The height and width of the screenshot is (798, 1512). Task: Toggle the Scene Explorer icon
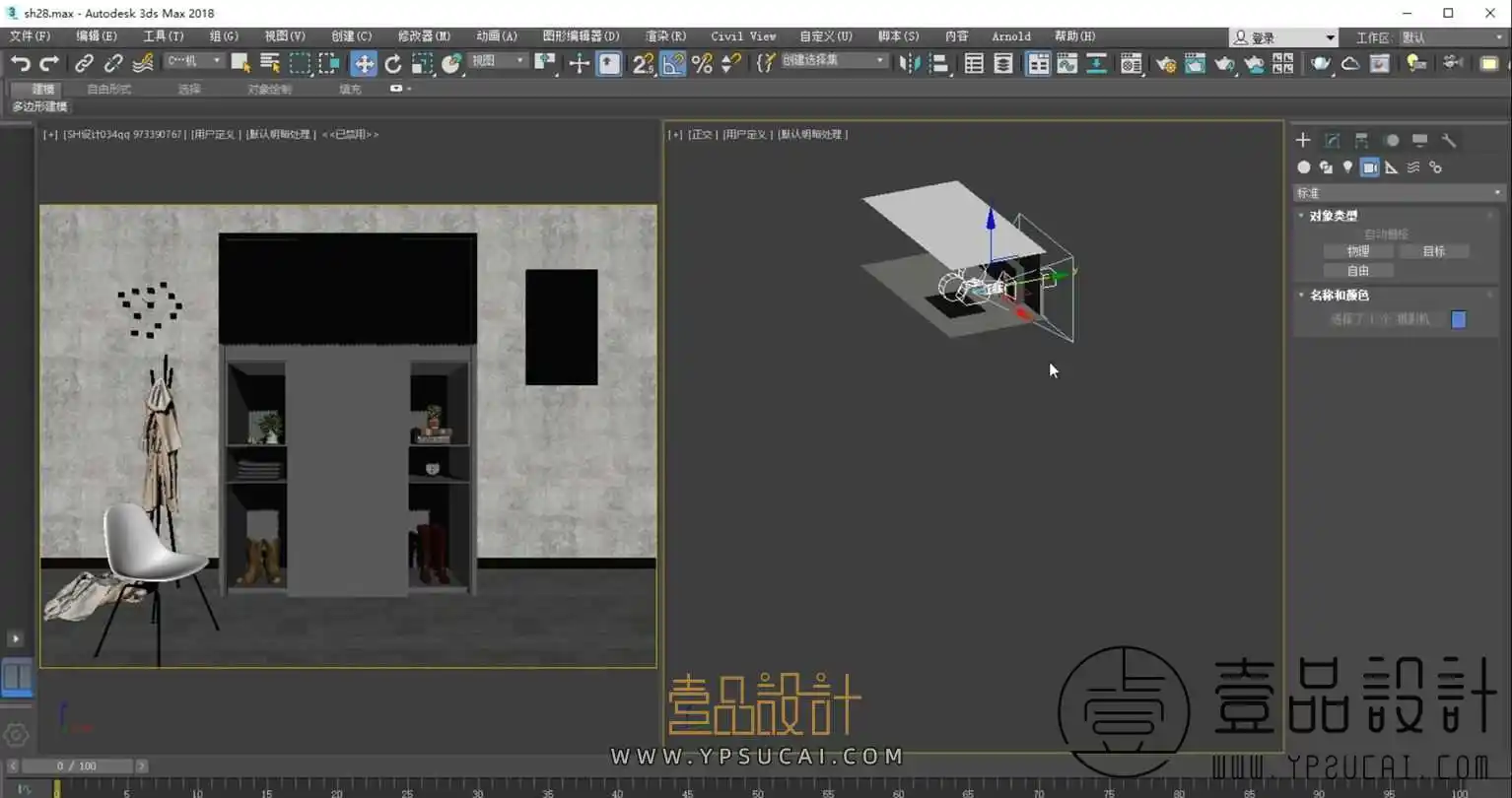tap(974, 63)
